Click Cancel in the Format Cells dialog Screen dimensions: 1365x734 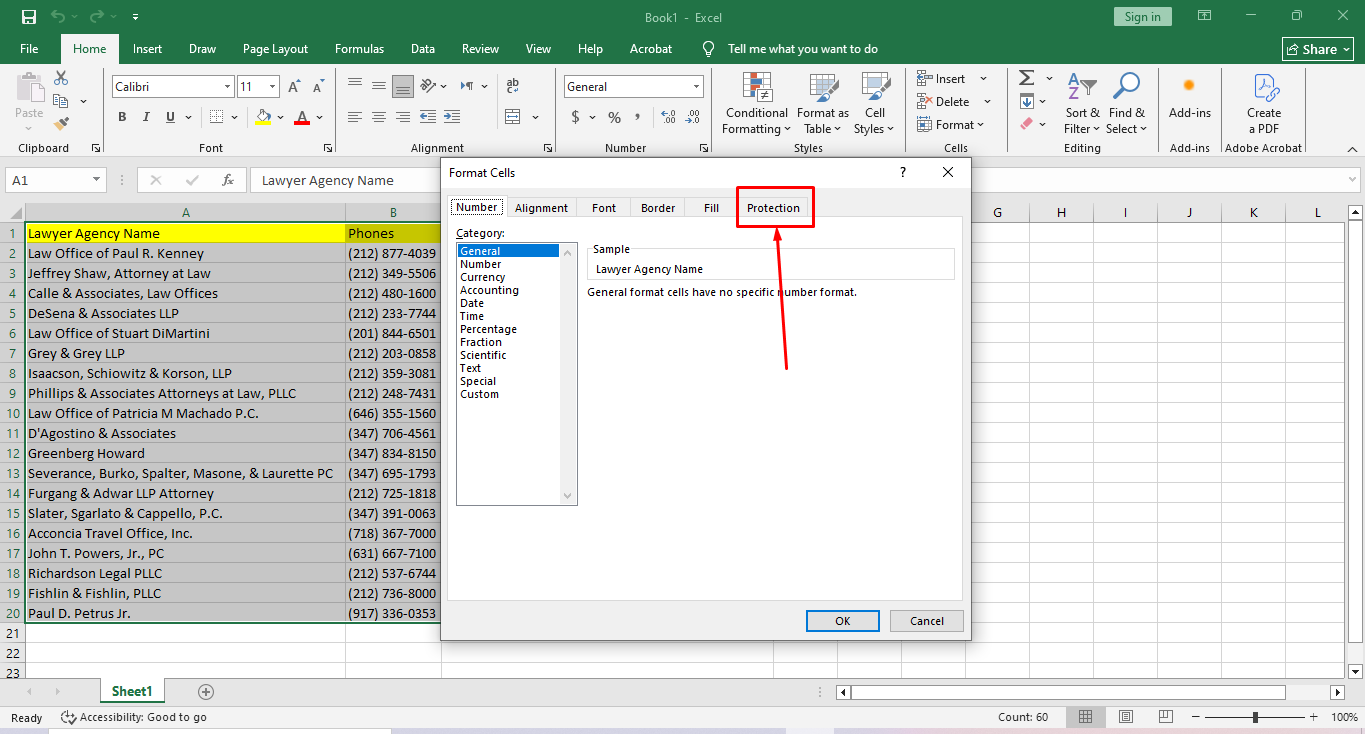[926, 621]
